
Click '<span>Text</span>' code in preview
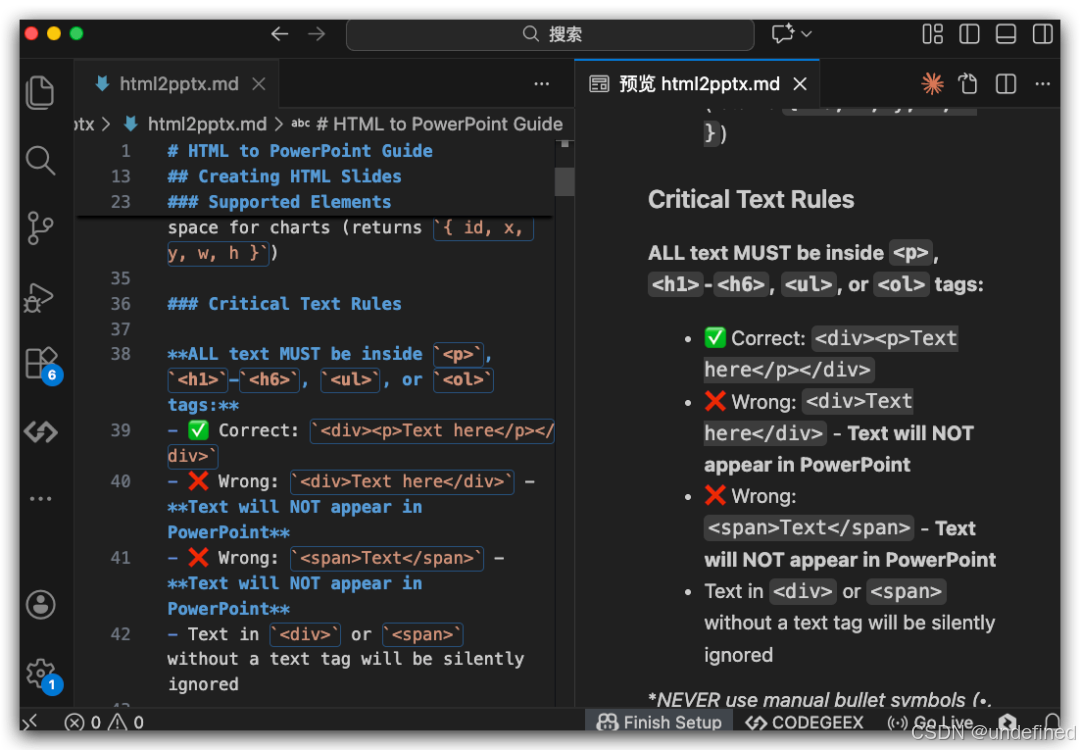point(809,528)
